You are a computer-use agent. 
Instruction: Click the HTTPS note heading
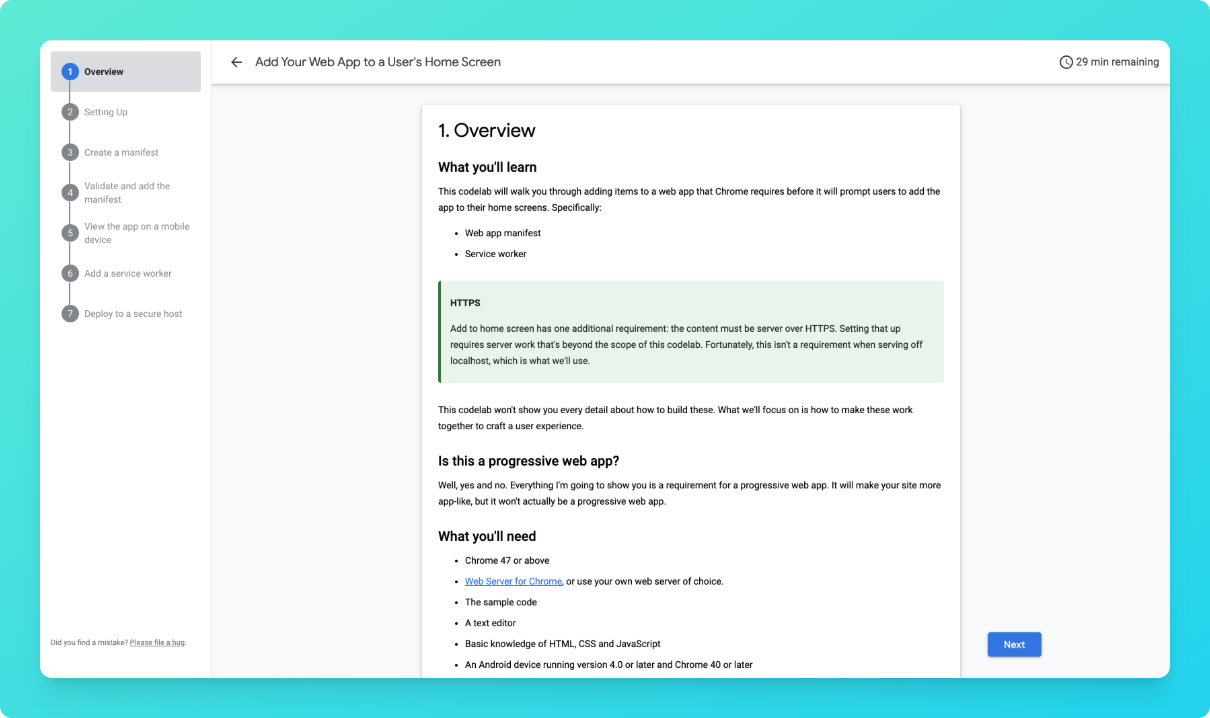tap(466, 302)
